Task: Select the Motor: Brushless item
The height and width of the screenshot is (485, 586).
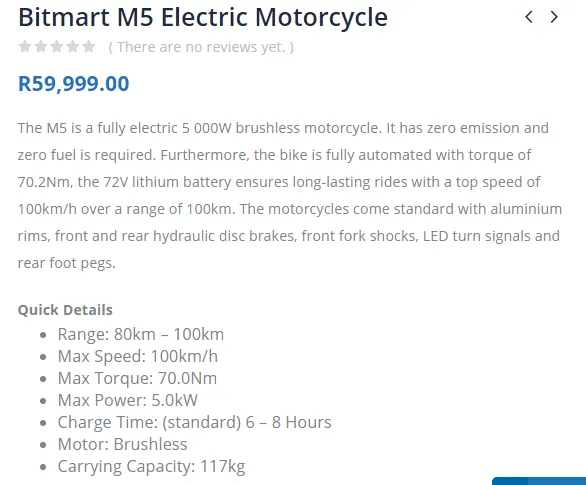Action: (122, 445)
